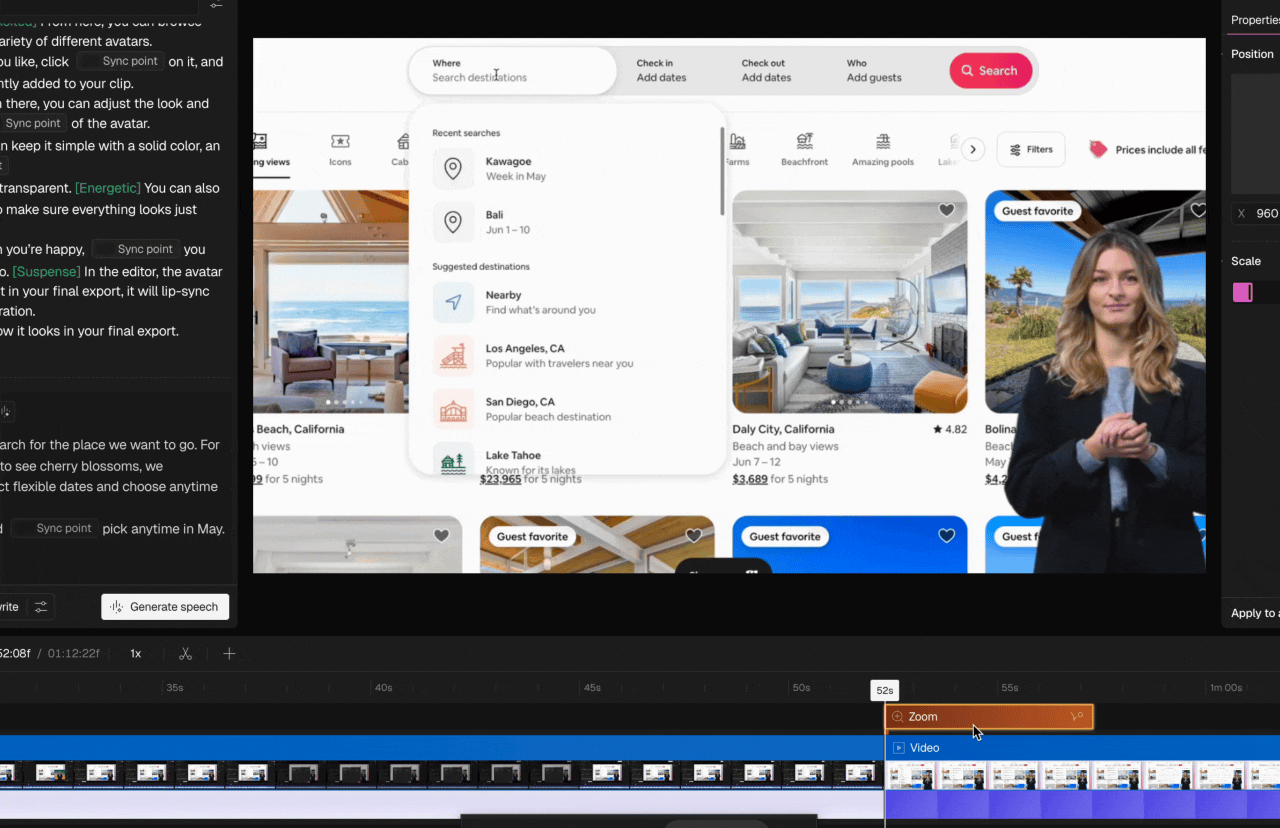Click the Generate speech button
Screen dimensions: 1280x828
pos(165,607)
